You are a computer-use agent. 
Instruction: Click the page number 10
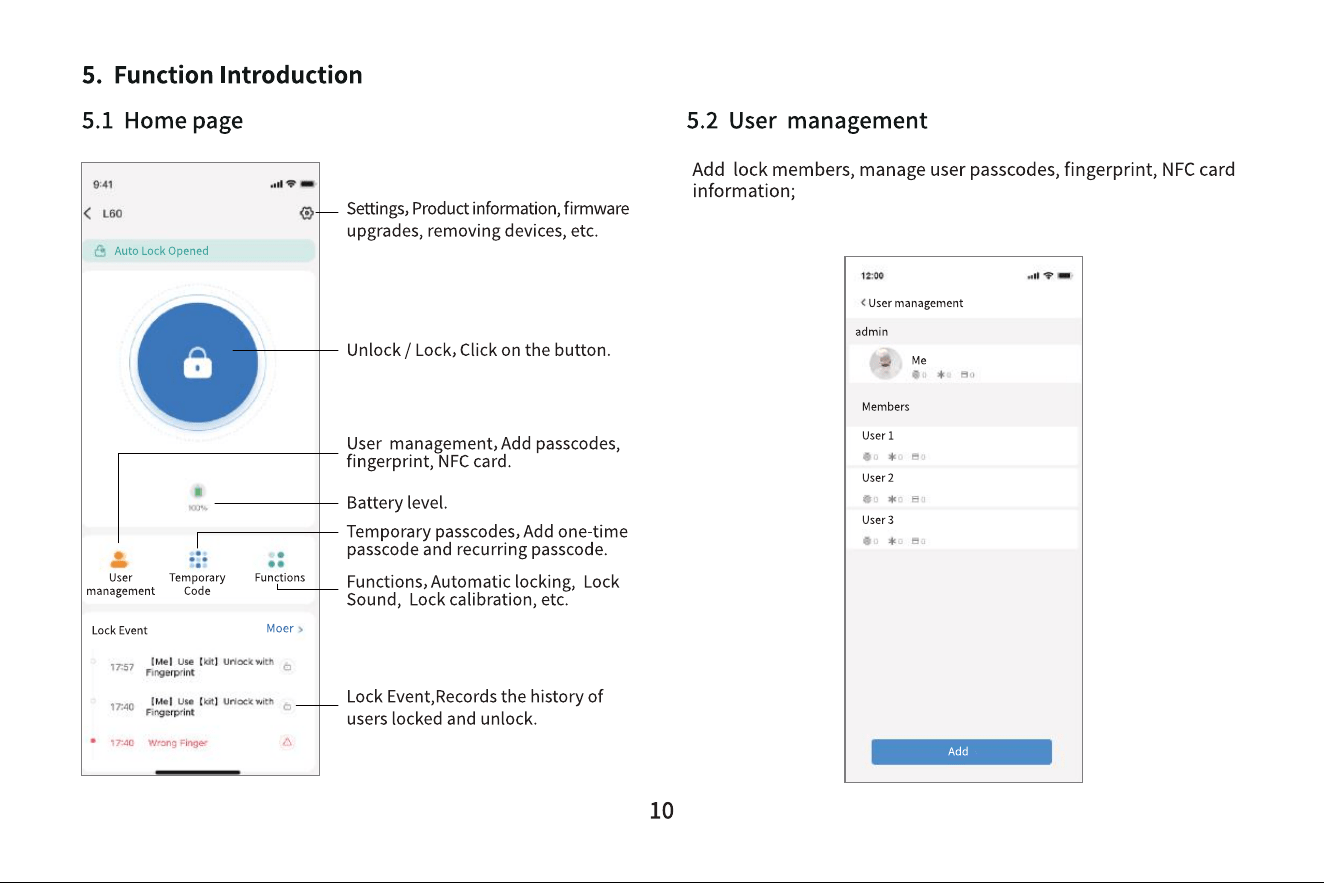click(662, 811)
